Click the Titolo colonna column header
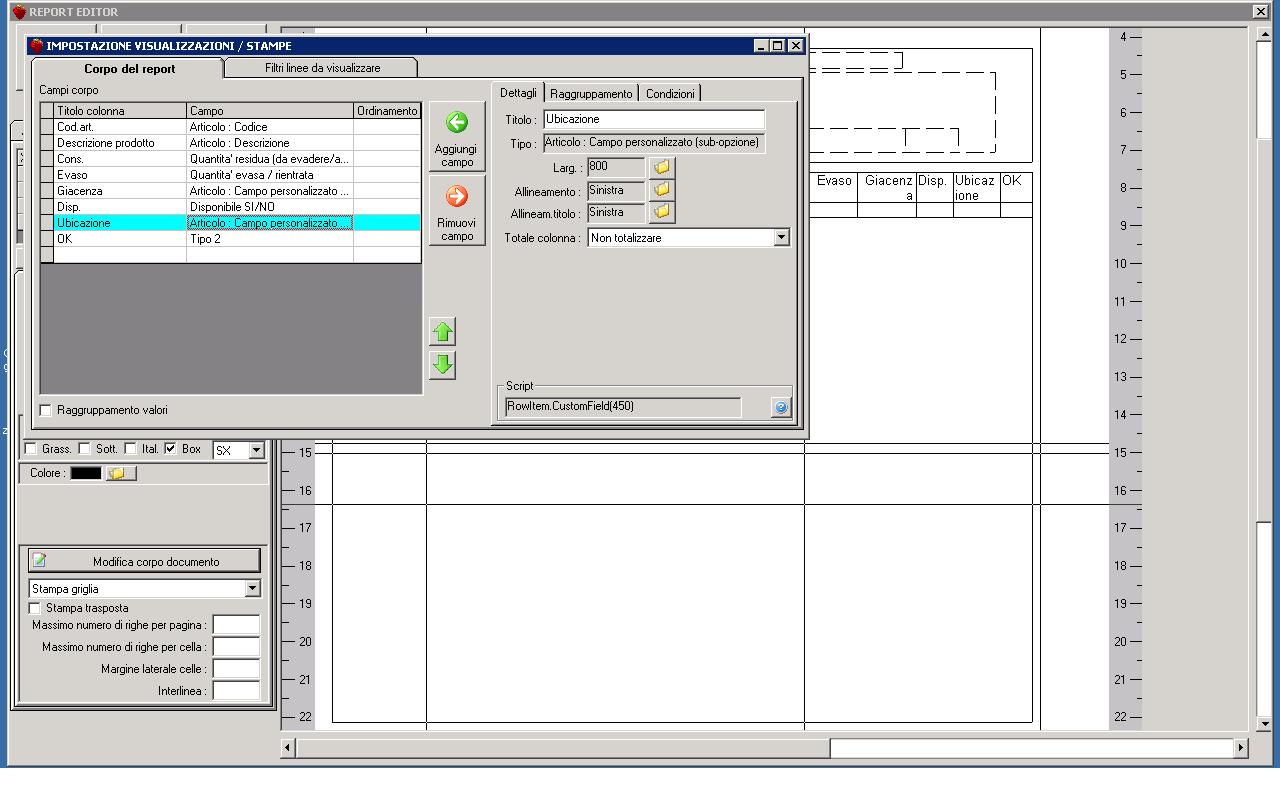The height and width of the screenshot is (800, 1280). click(x=120, y=111)
